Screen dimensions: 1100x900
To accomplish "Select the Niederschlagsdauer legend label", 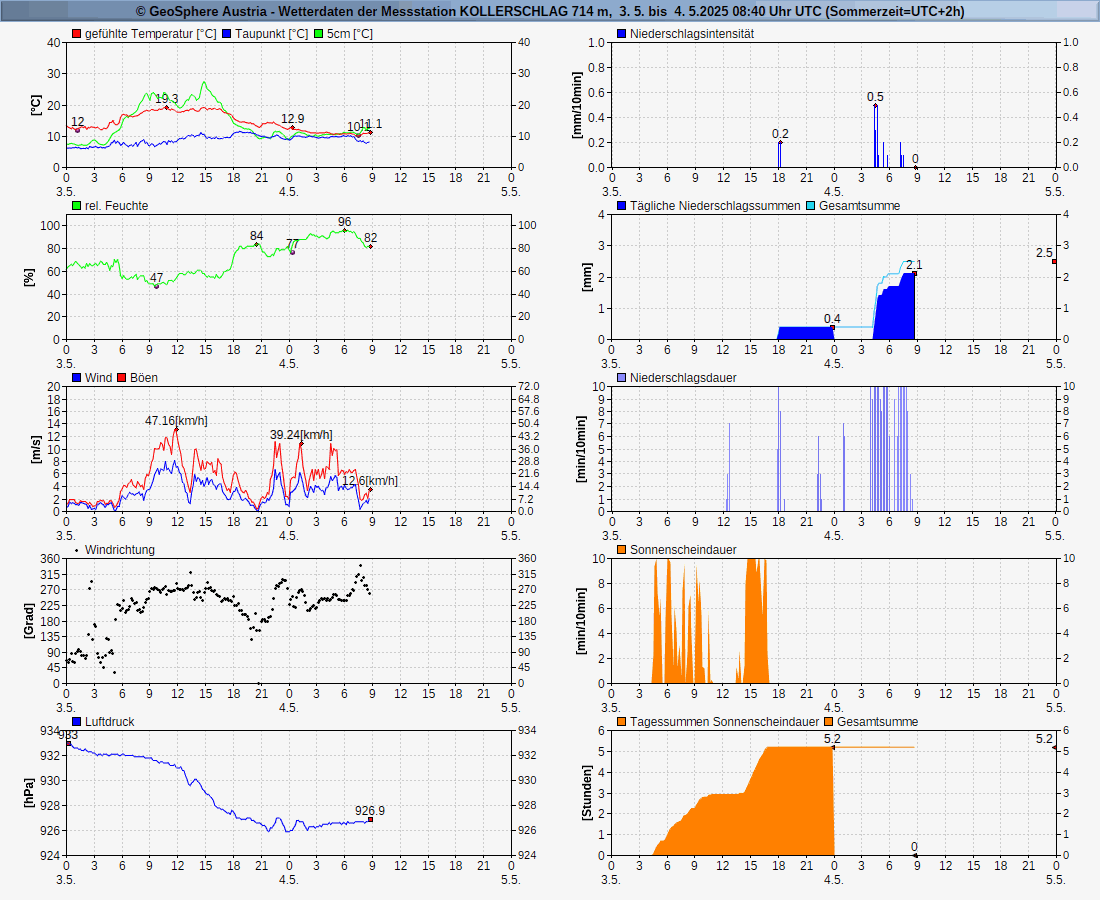I will point(683,377).
